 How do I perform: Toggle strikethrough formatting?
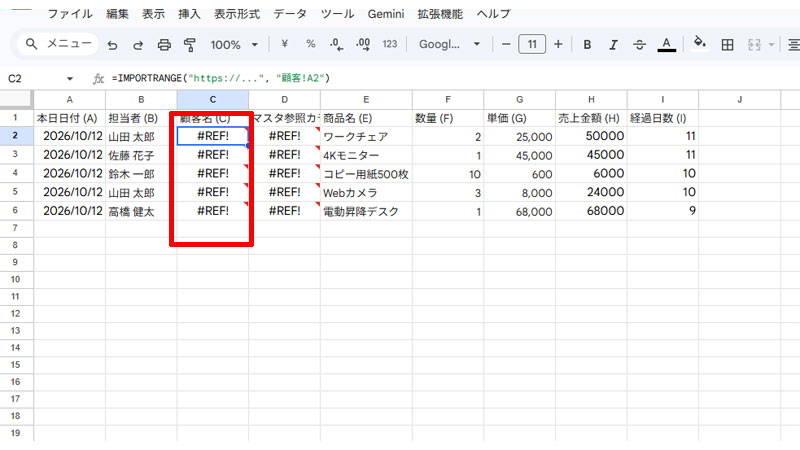pyautogui.click(x=639, y=45)
